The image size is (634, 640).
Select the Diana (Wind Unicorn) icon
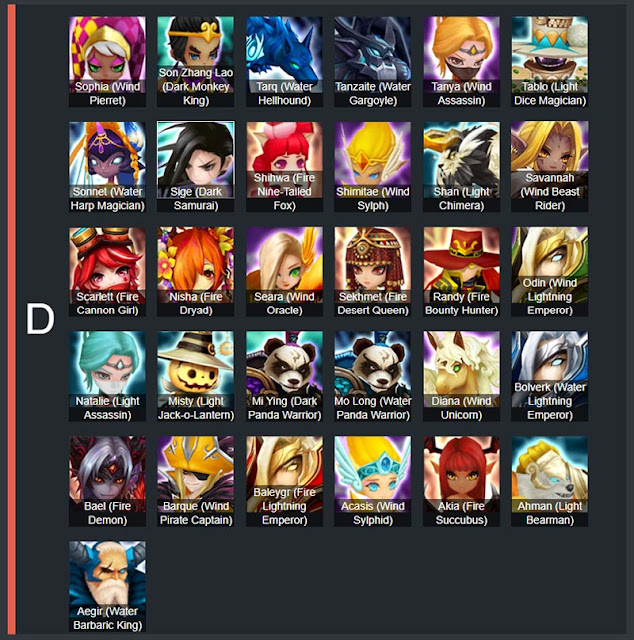[461, 376]
